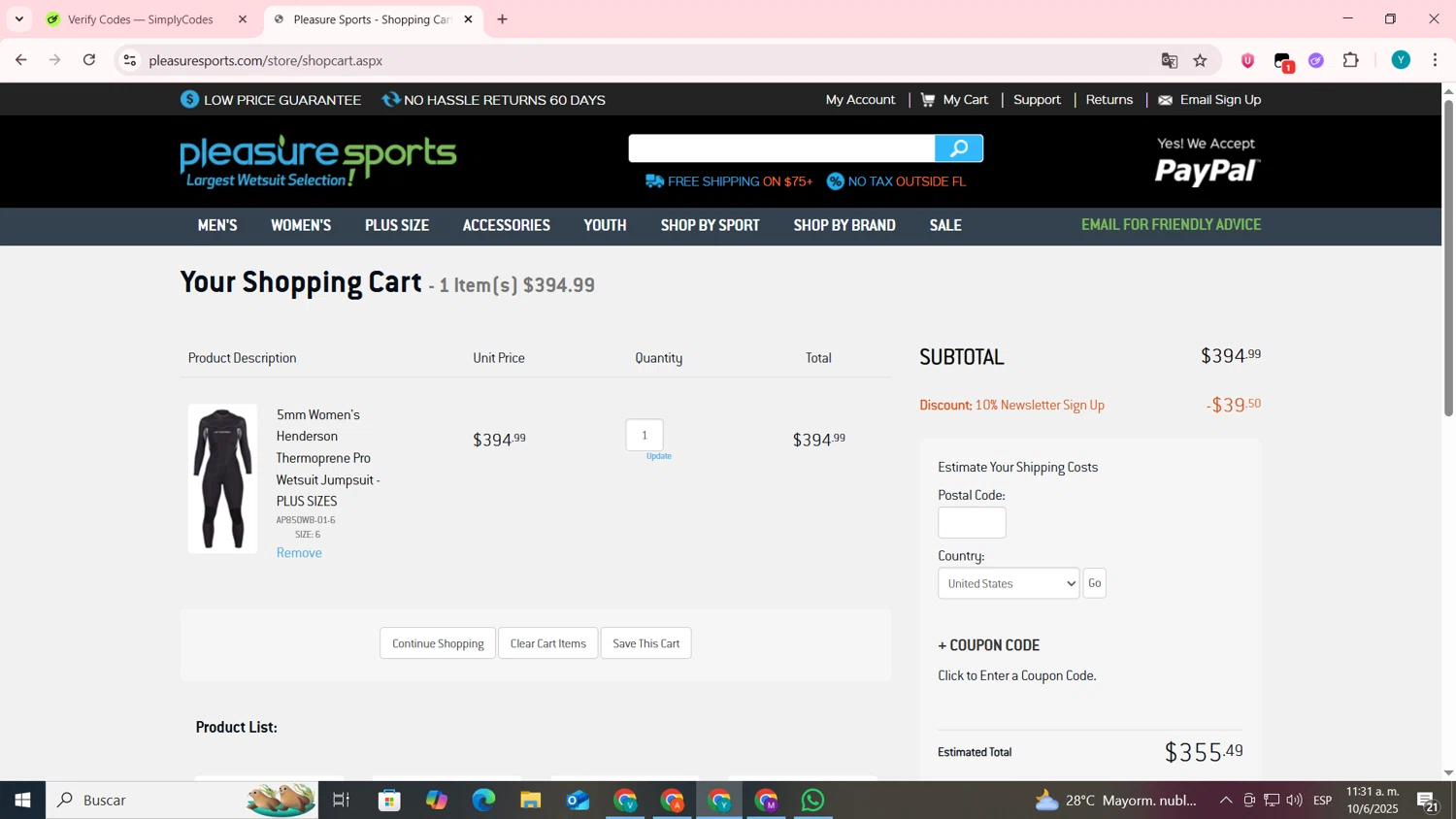Open the SHOP BY BRAND menu
This screenshot has width=1456, height=819.
click(x=844, y=225)
